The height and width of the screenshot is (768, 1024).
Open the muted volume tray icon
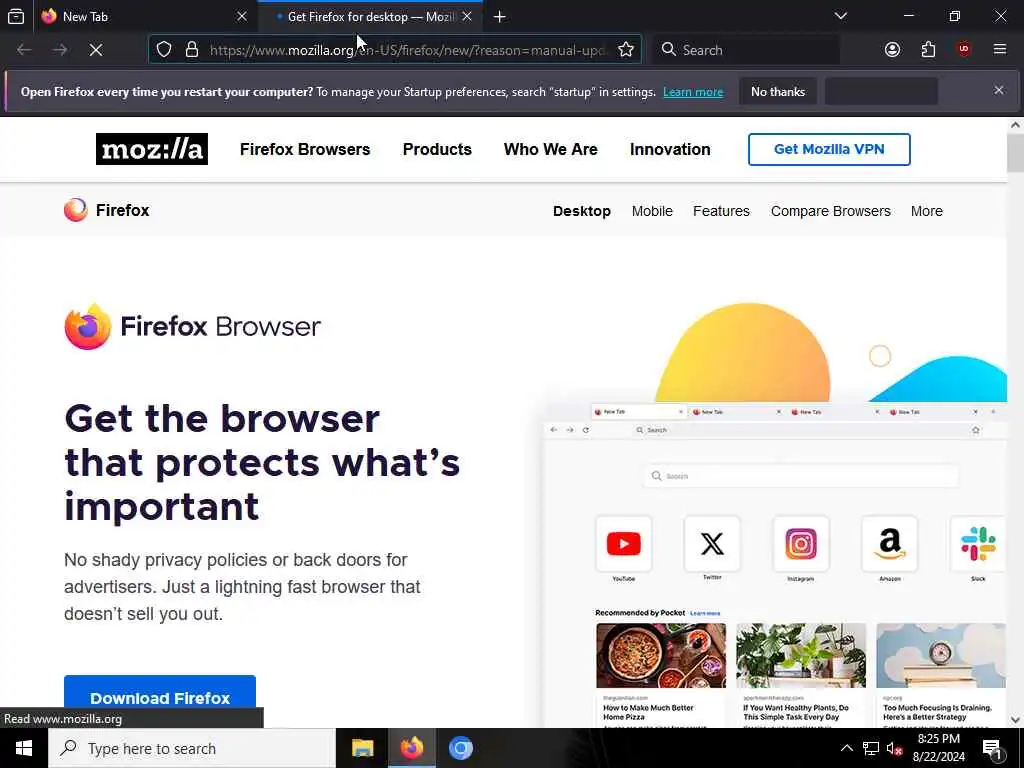[x=895, y=748]
